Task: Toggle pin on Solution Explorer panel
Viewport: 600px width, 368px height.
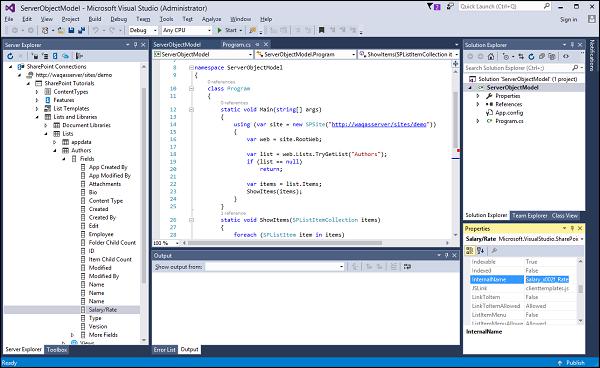Action: pos(572,45)
